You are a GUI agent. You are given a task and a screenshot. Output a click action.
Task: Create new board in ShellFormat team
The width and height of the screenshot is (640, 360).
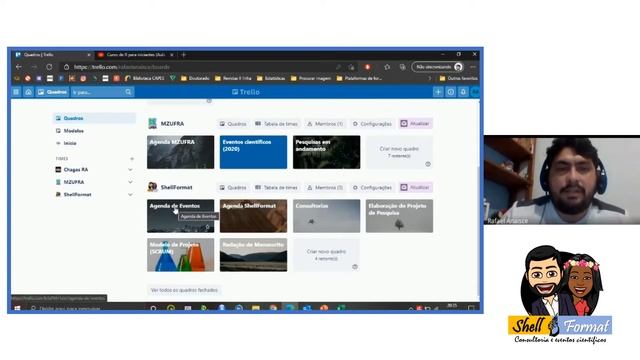(326, 255)
